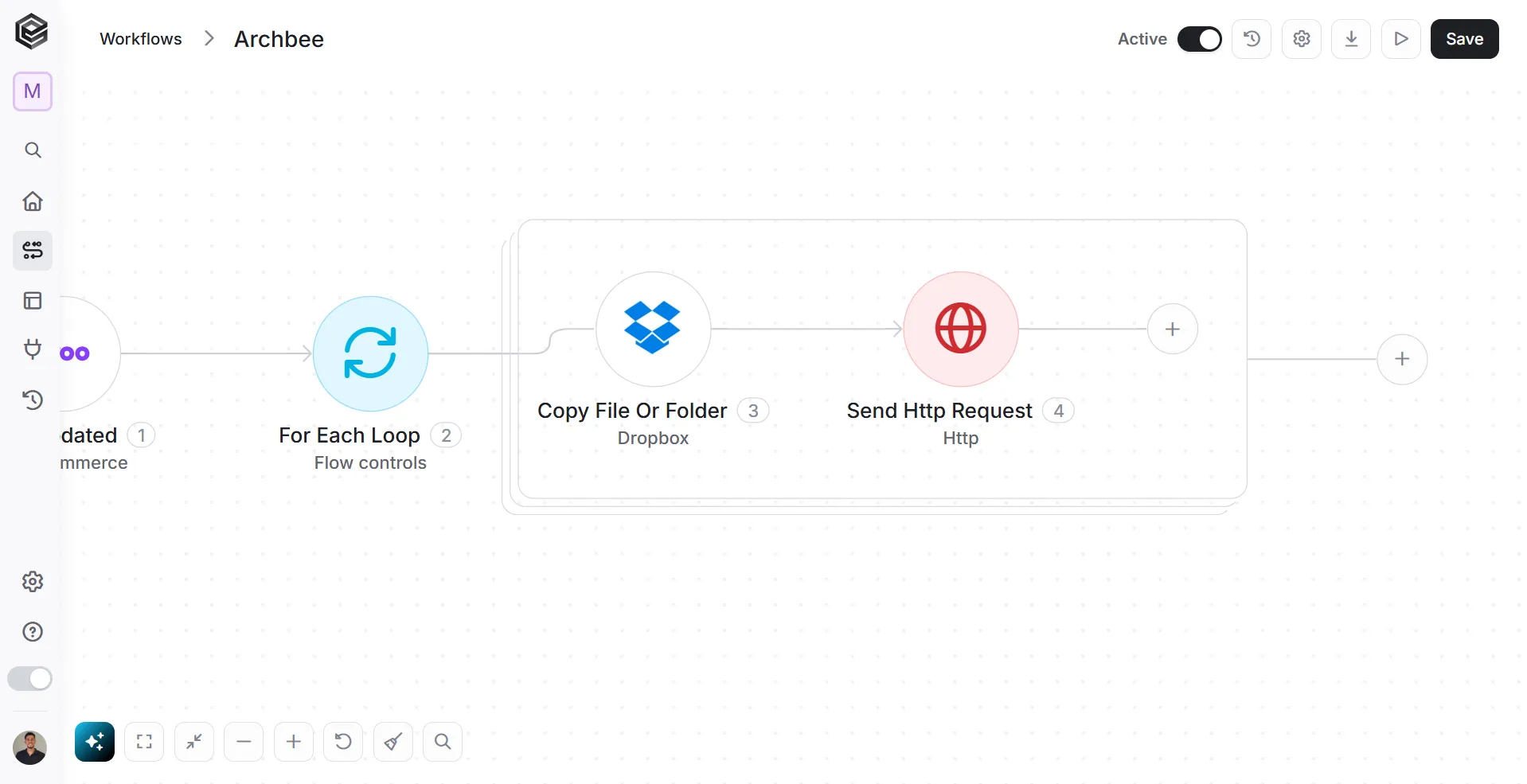Select the Send Http Request node
The image size is (1527, 784).
pos(961,329)
